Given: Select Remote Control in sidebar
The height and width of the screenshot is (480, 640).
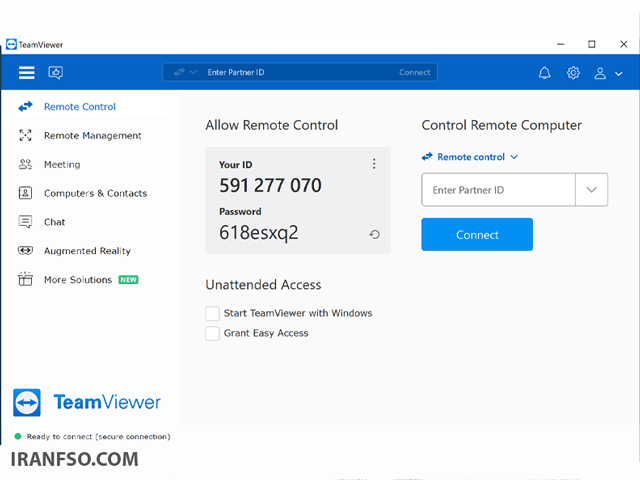Looking at the screenshot, I should coord(88,107).
